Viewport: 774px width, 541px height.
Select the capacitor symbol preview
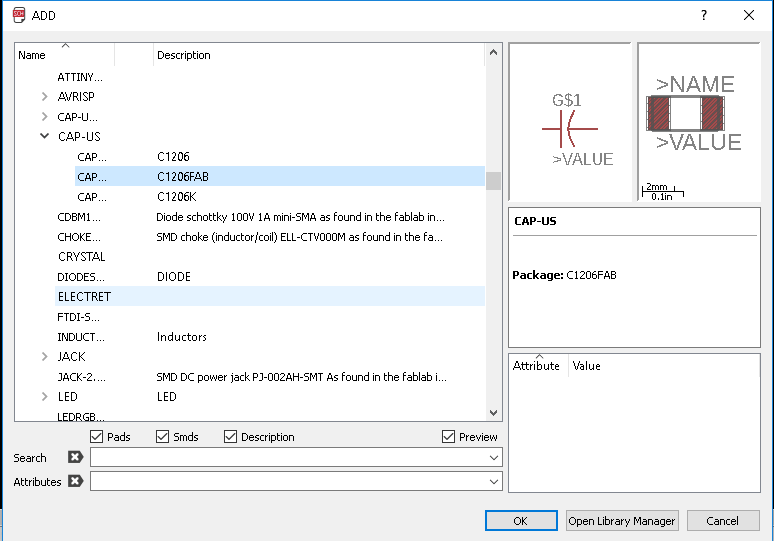click(570, 122)
